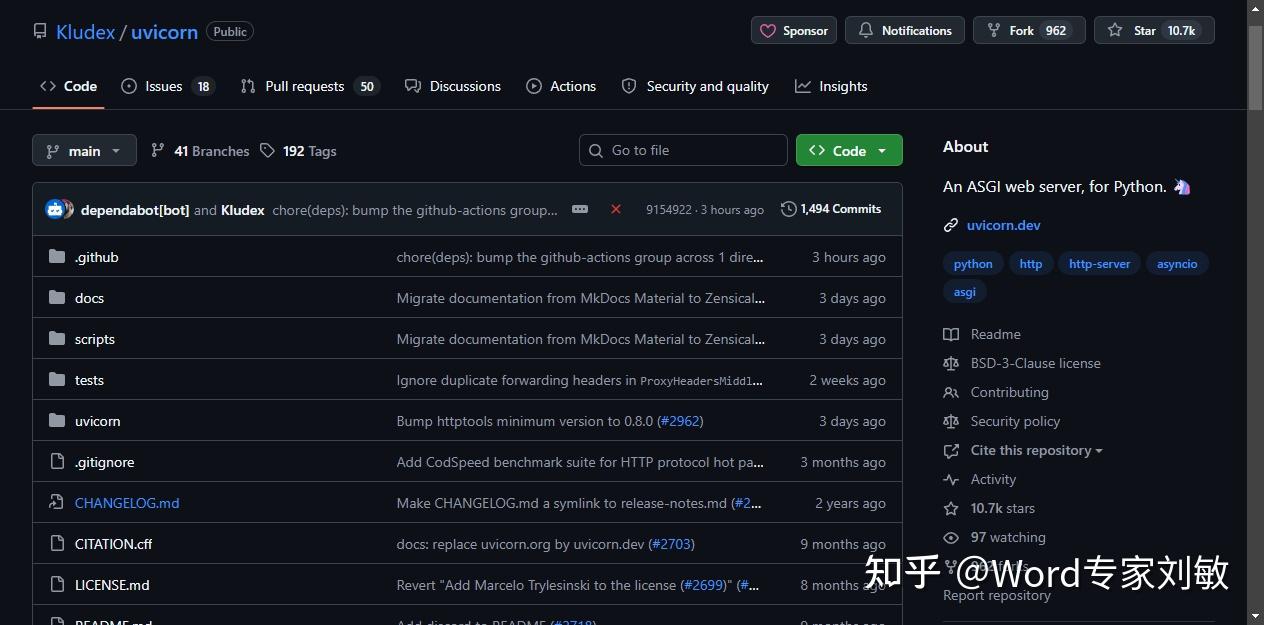This screenshot has height=625, width=1264.
Task: Click the LICENSE.md file icon
Action: pos(57,585)
